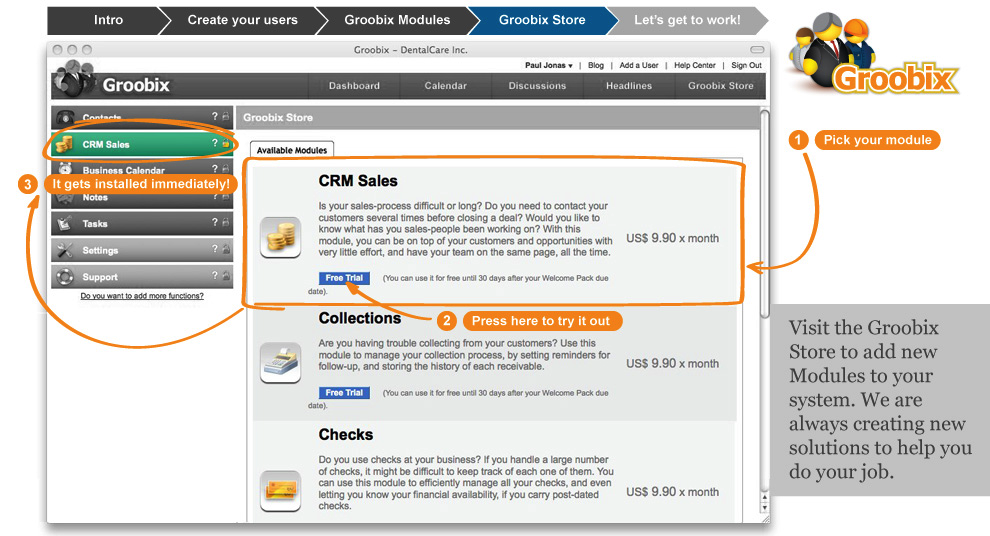Select the CRM Sales sidebar module
The height and width of the screenshot is (536, 990).
tap(142, 144)
